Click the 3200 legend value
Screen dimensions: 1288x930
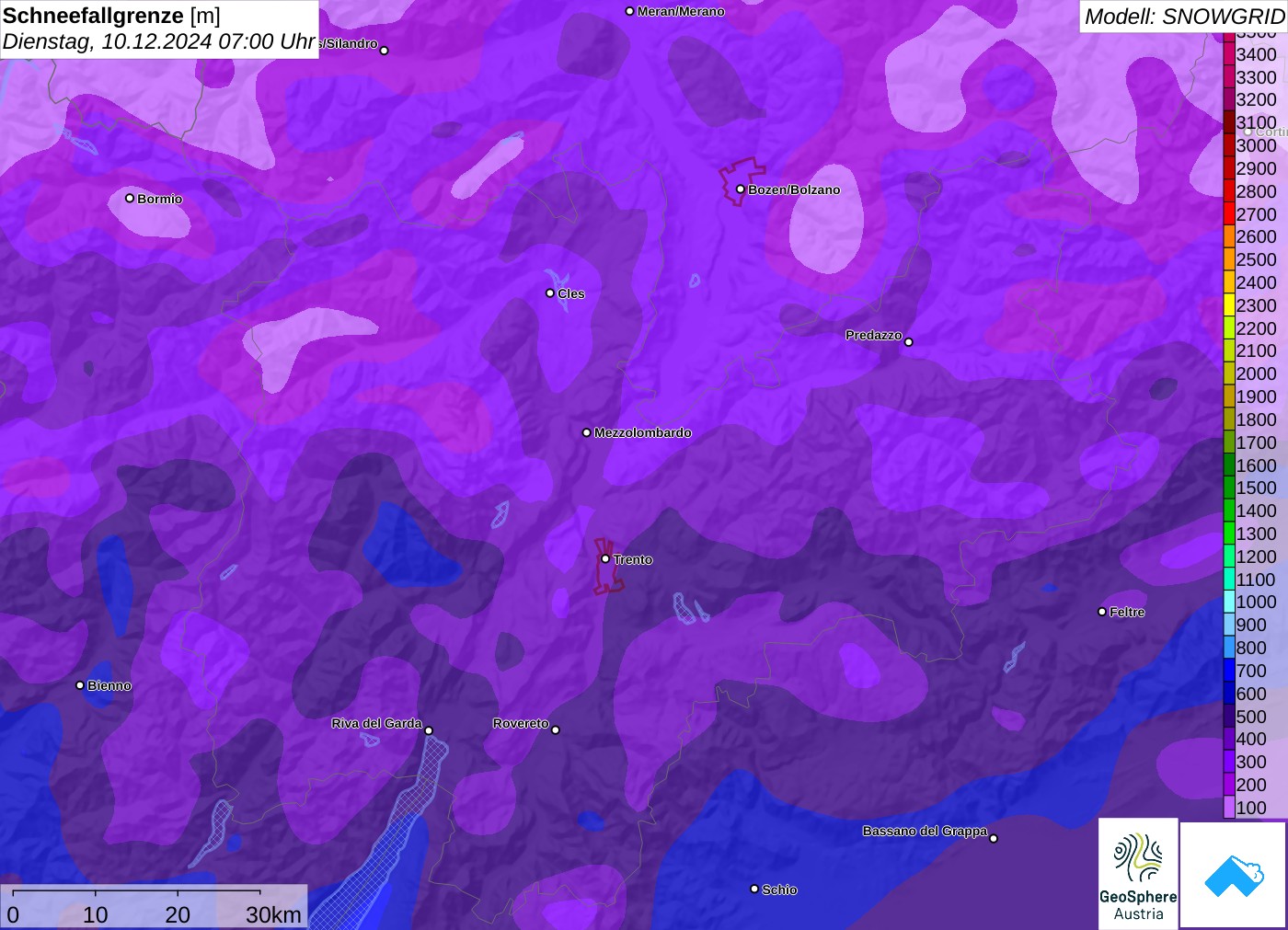tap(1256, 99)
